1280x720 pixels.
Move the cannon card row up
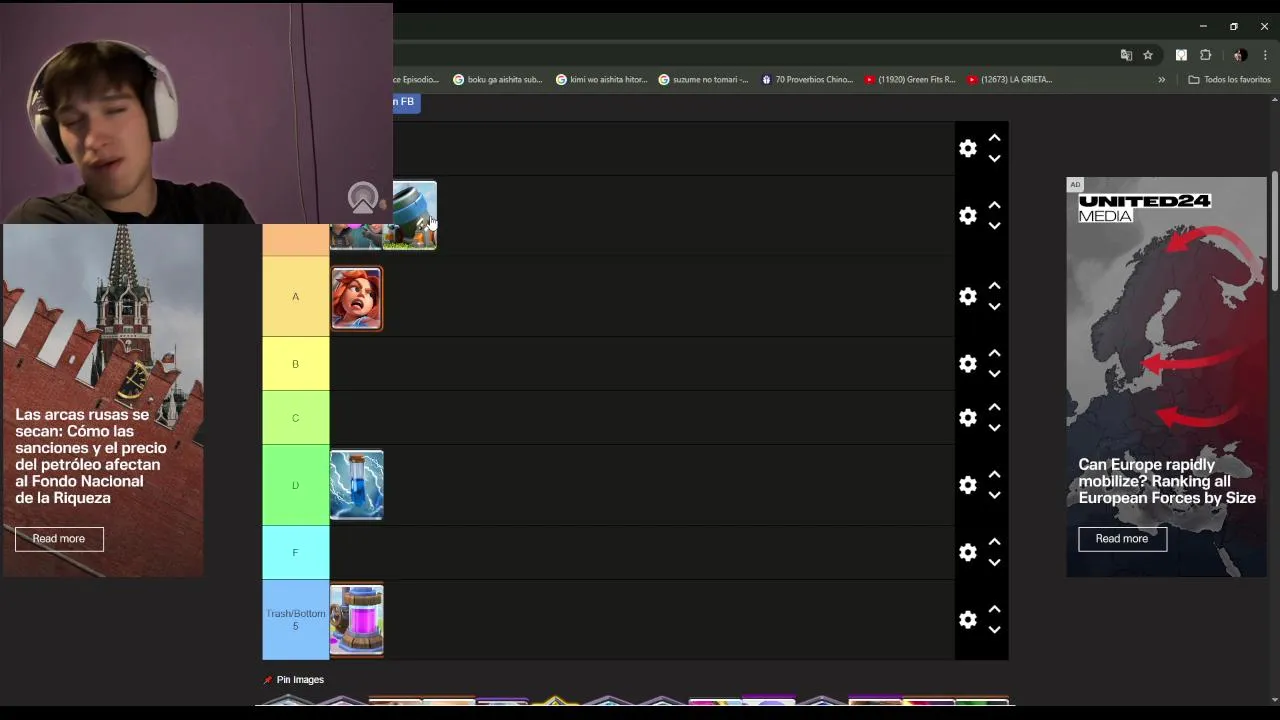tap(994, 205)
